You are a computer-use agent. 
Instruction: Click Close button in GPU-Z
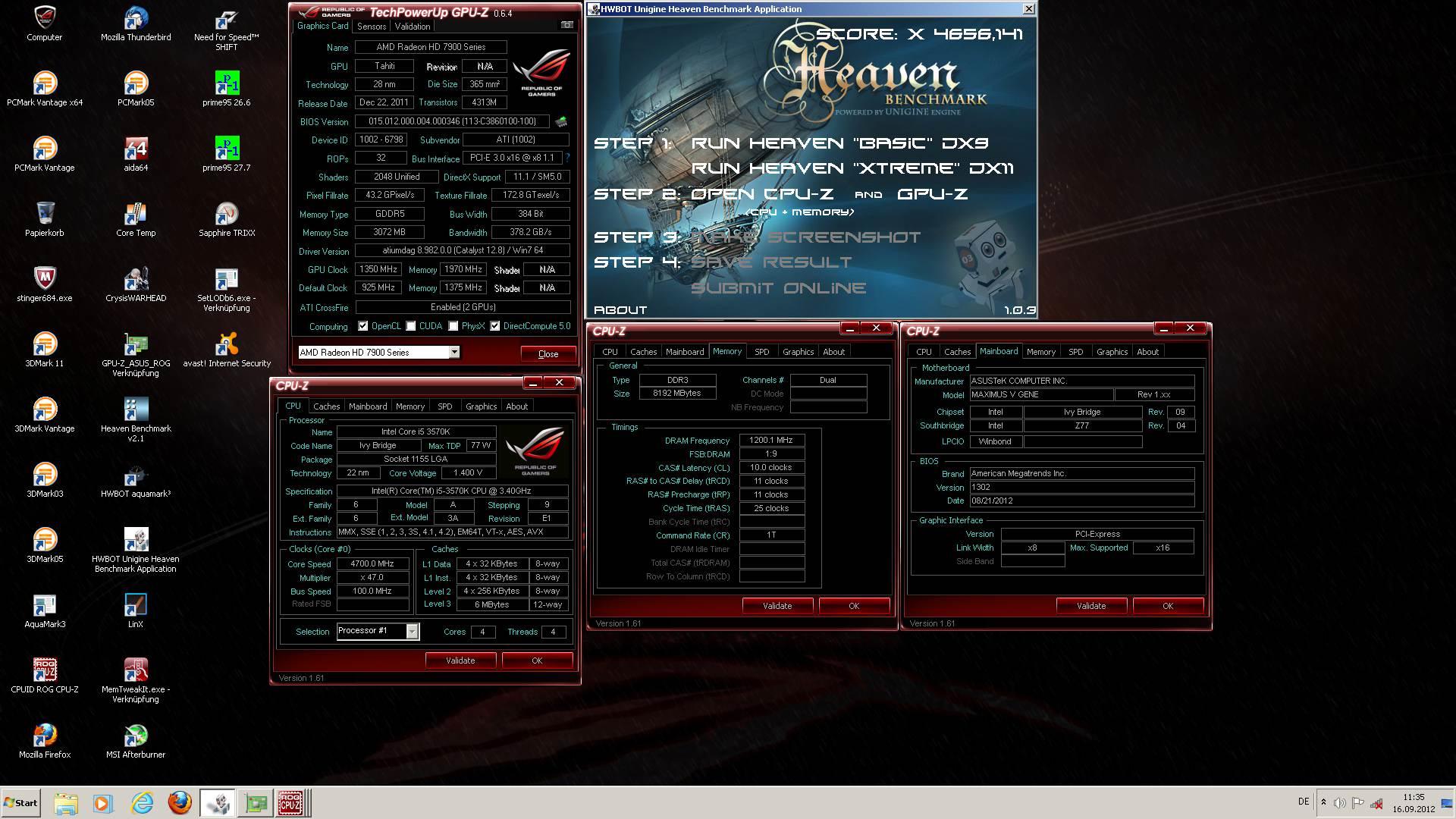click(x=548, y=354)
